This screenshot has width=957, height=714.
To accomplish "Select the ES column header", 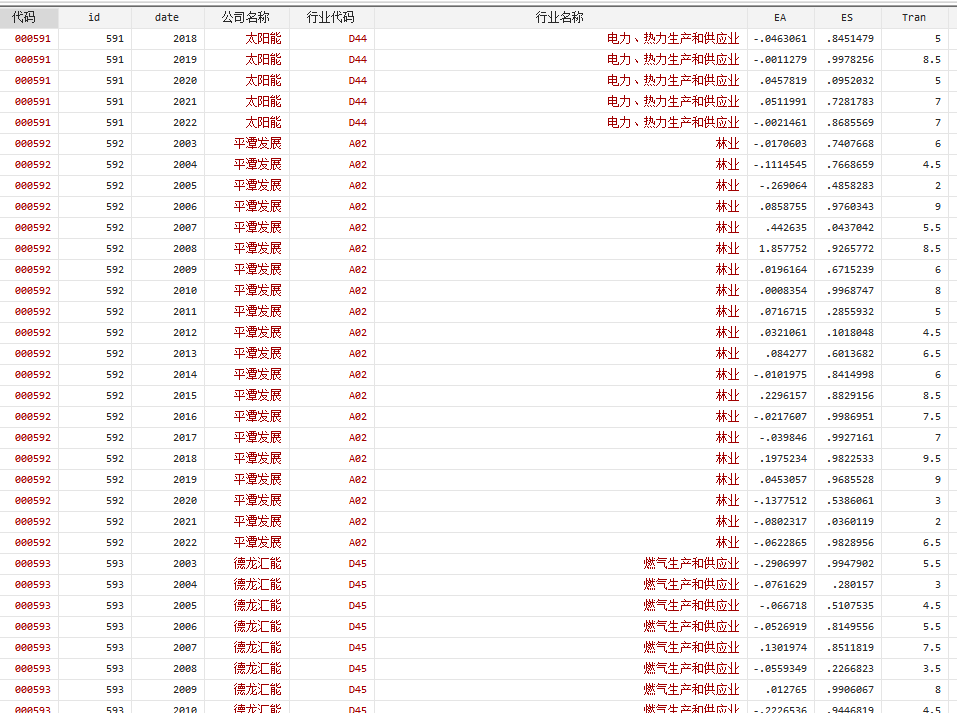I will pyautogui.click(x=847, y=17).
